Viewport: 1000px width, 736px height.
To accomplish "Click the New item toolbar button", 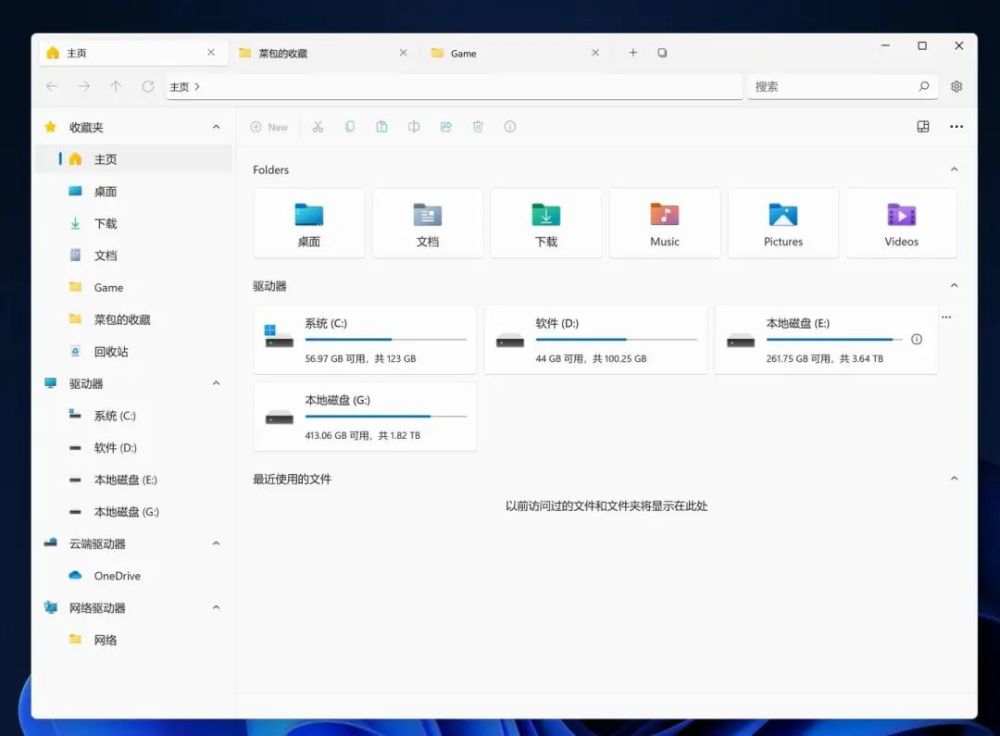I will tap(269, 127).
